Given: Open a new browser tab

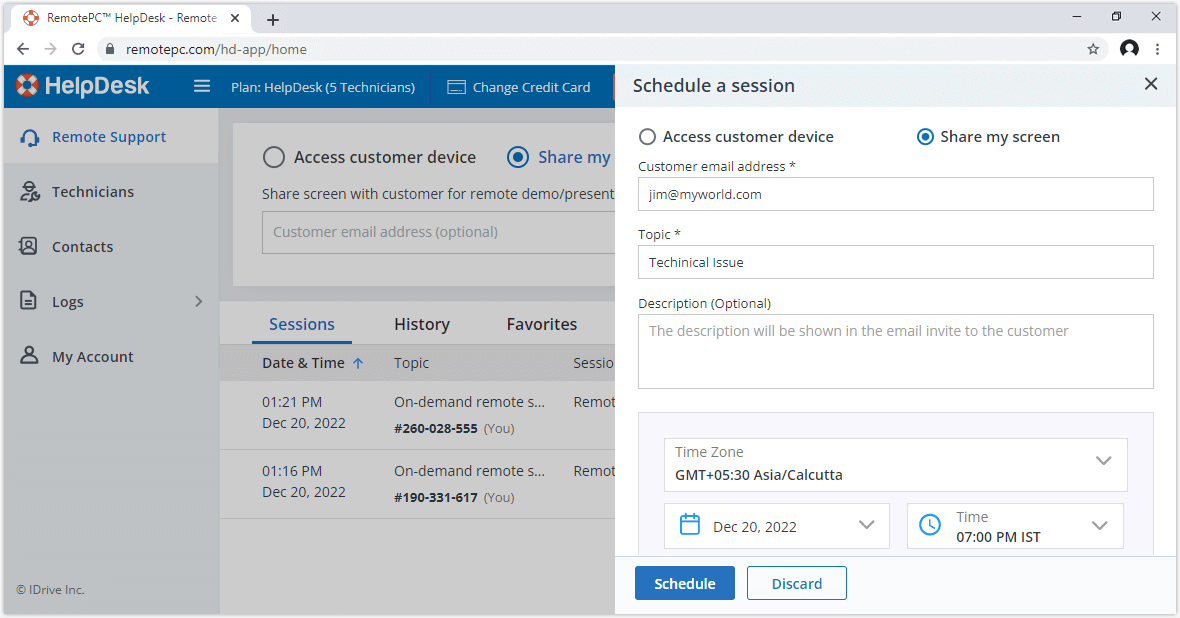Looking at the screenshot, I should pos(272,20).
